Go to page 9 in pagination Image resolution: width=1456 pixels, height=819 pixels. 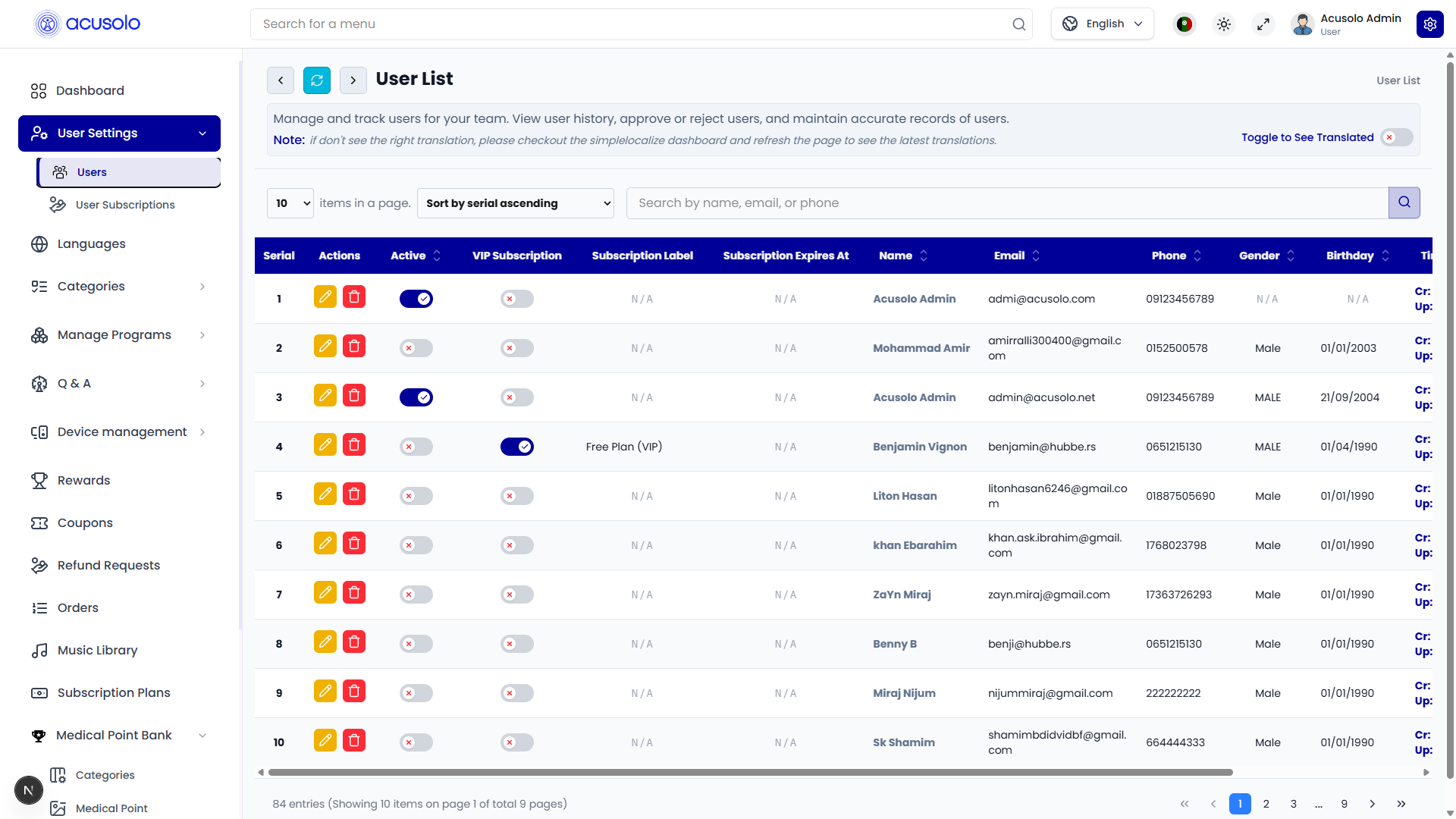(1345, 804)
